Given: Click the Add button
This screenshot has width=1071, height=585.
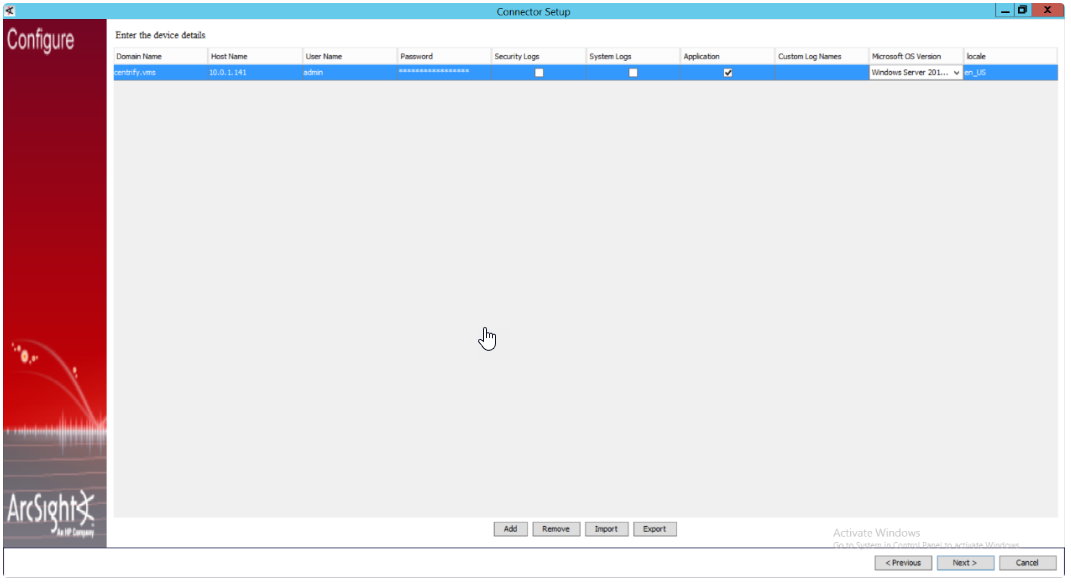Looking at the screenshot, I should (510, 529).
